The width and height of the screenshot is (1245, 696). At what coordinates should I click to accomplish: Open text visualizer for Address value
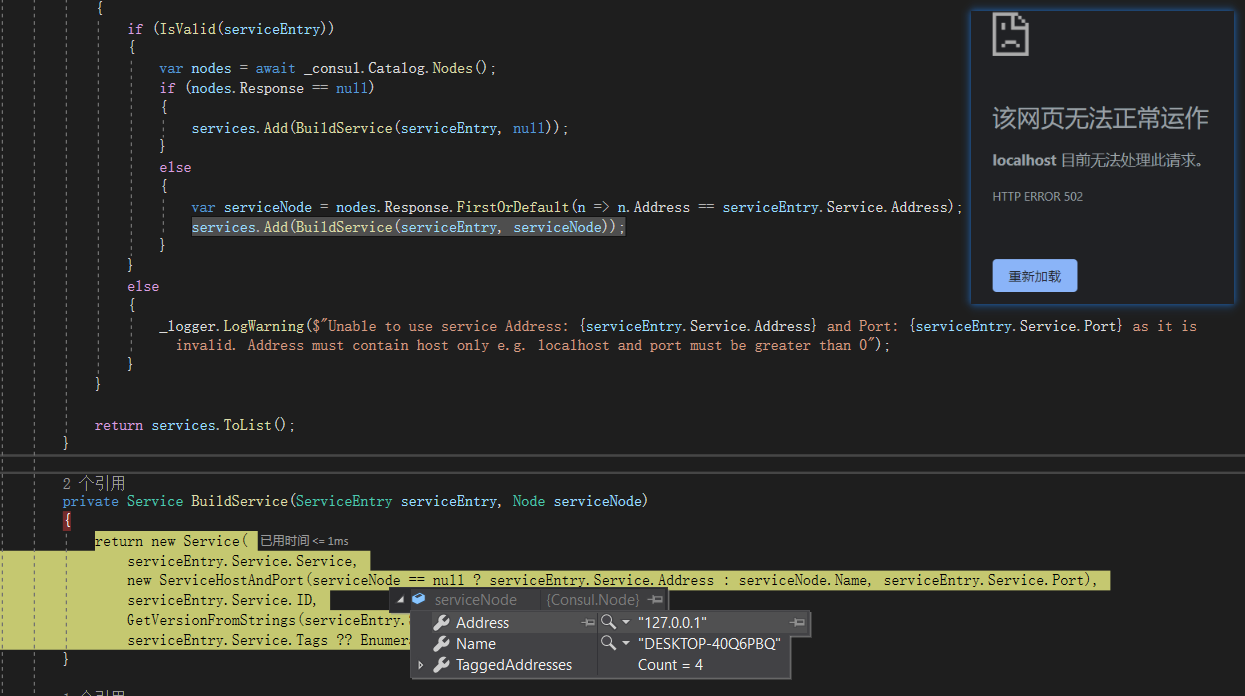609,622
